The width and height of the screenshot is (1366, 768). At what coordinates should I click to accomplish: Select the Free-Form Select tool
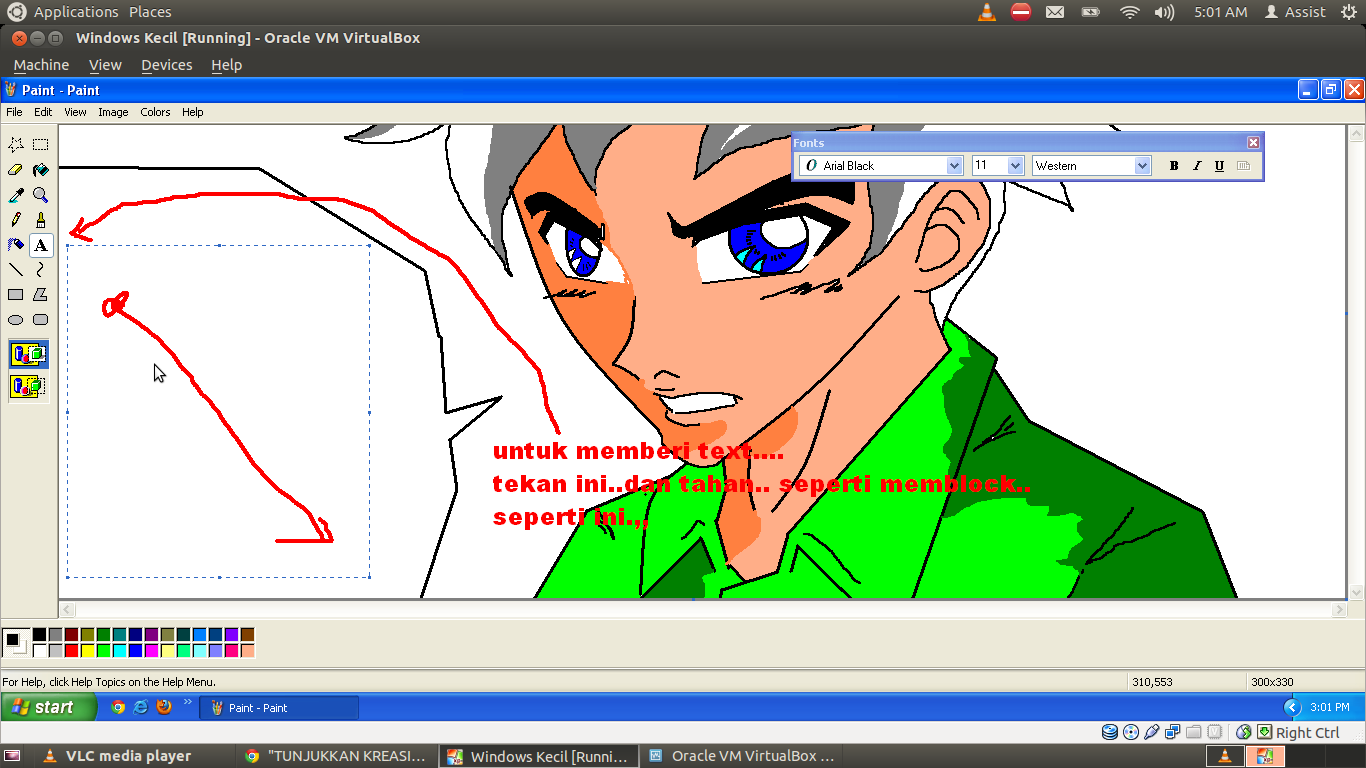pos(16,145)
